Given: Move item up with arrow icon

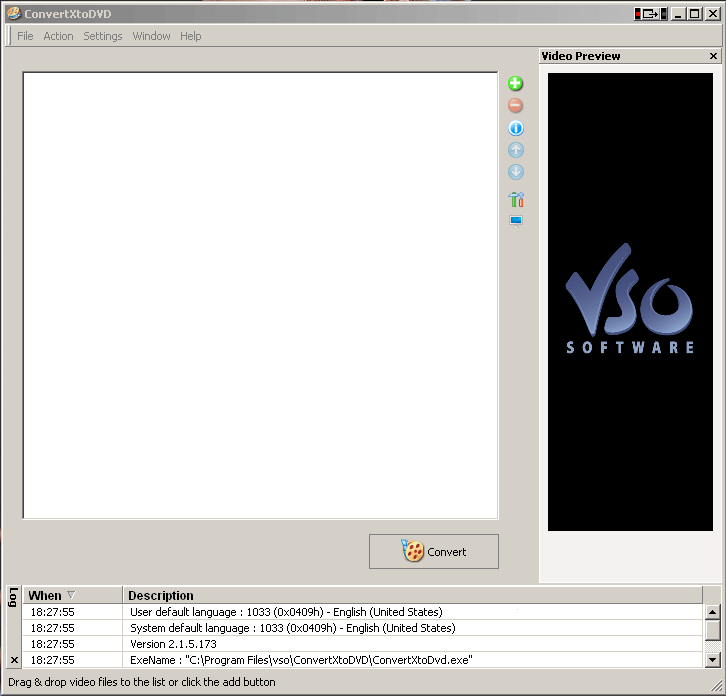Looking at the screenshot, I should [x=516, y=150].
